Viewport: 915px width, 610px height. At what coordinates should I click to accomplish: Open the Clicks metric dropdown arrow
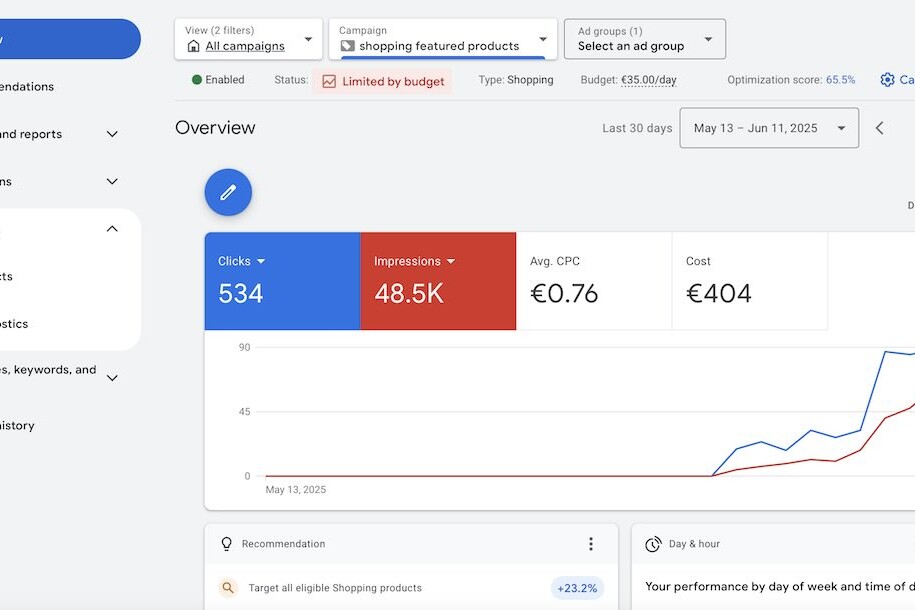(x=261, y=261)
